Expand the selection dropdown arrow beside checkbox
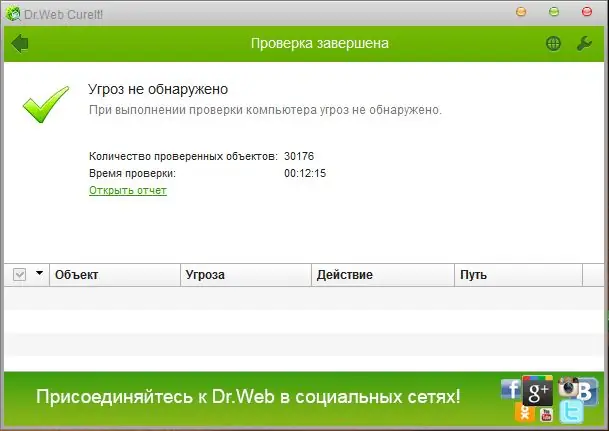The image size is (609, 431). pyautogui.click(x=39, y=273)
